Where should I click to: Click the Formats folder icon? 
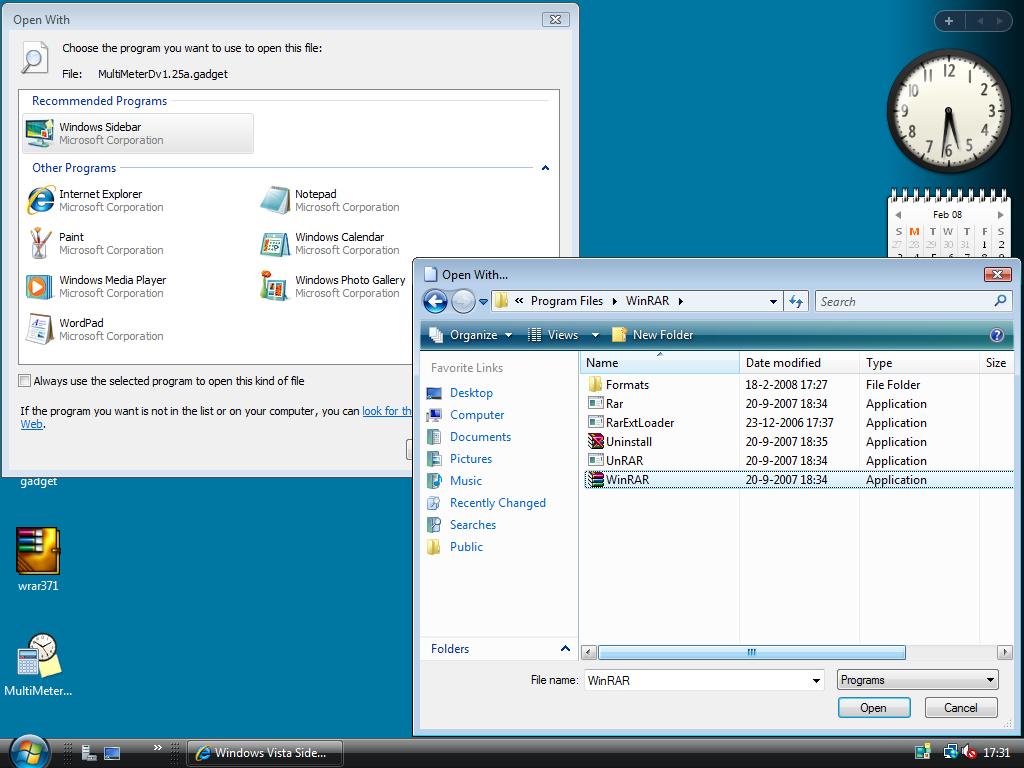point(595,385)
